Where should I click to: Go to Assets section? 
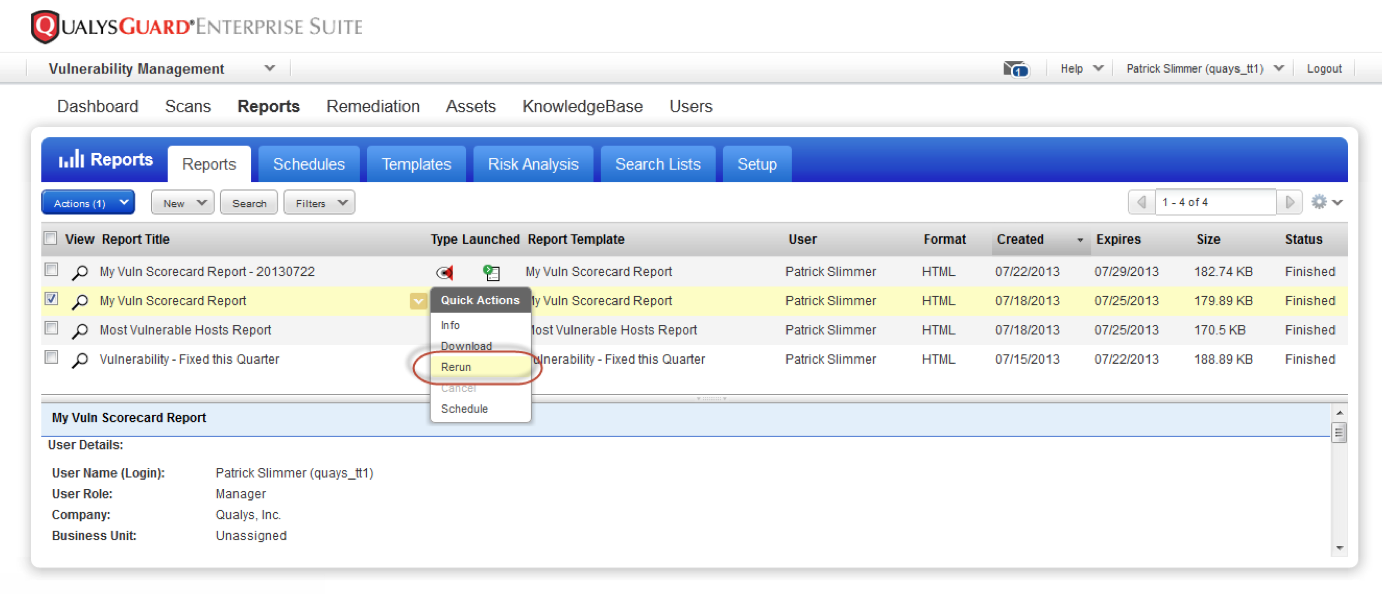pyautogui.click(x=471, y=106)
